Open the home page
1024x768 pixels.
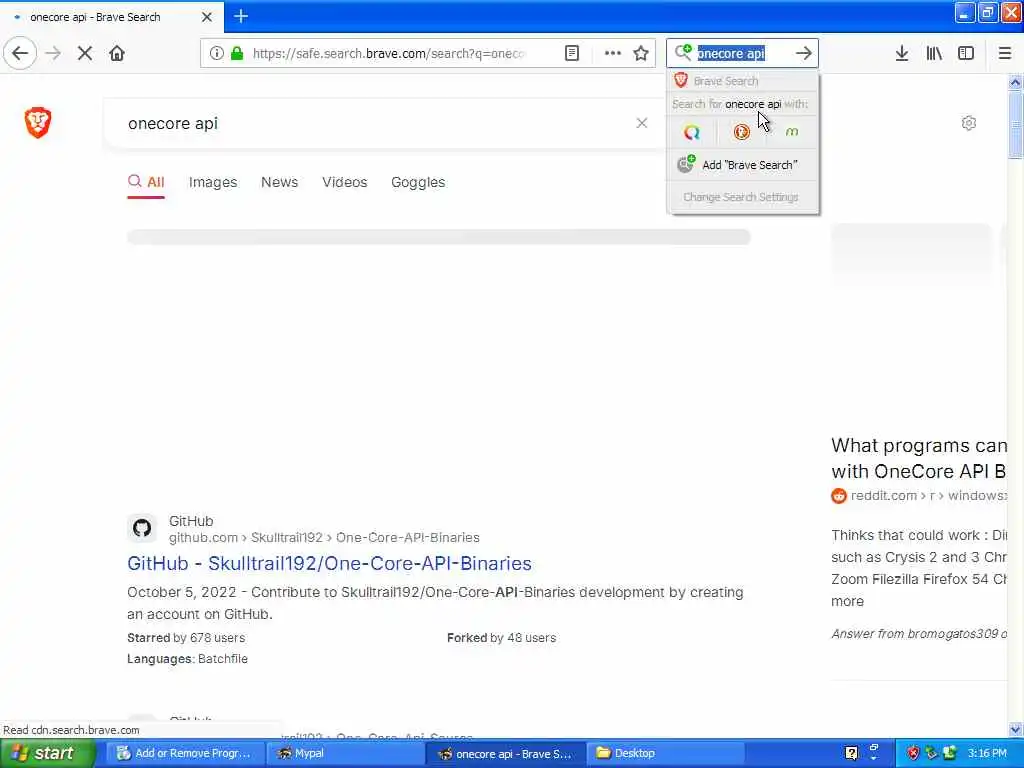point(117,54)
